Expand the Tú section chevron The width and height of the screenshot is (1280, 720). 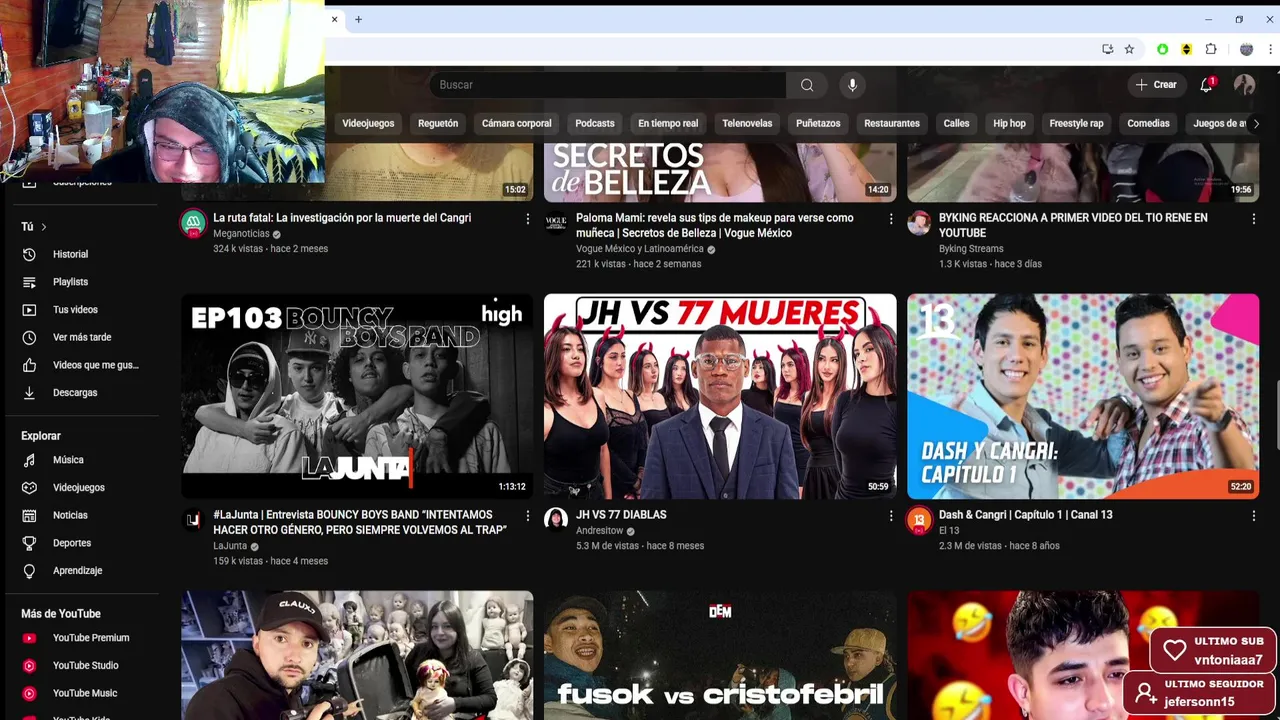pyautogui.click(x=44, y=227)
